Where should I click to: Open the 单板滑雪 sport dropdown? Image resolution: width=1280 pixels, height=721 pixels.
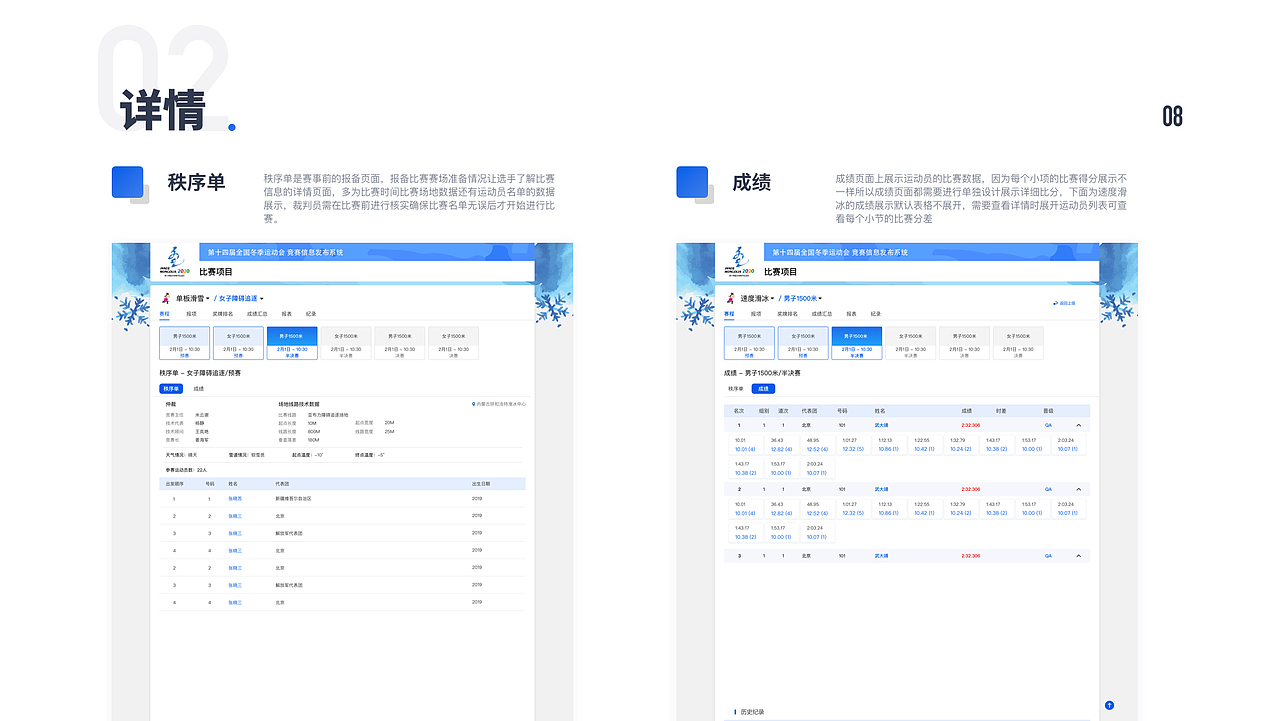(x=192, y=298)
